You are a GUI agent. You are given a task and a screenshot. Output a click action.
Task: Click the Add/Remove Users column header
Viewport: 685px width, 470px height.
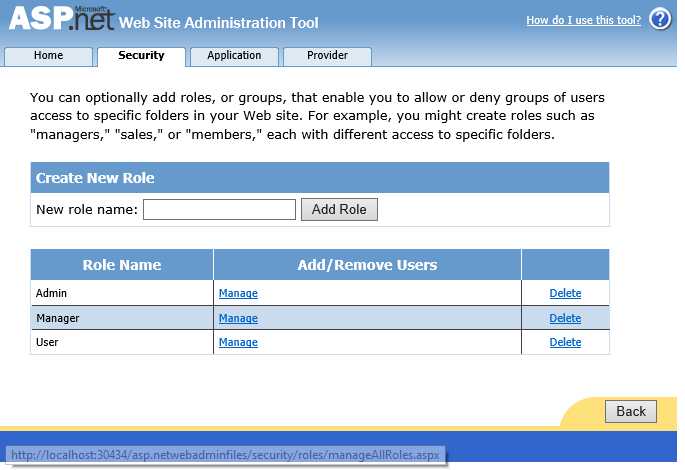[x=367, y=265]
